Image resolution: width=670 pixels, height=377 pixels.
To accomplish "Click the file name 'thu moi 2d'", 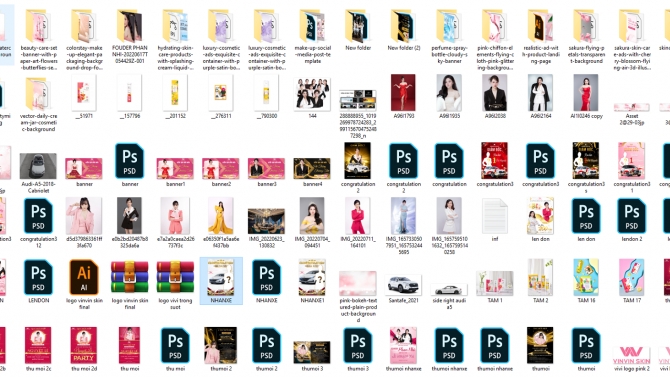I will (x=84, y=368).
